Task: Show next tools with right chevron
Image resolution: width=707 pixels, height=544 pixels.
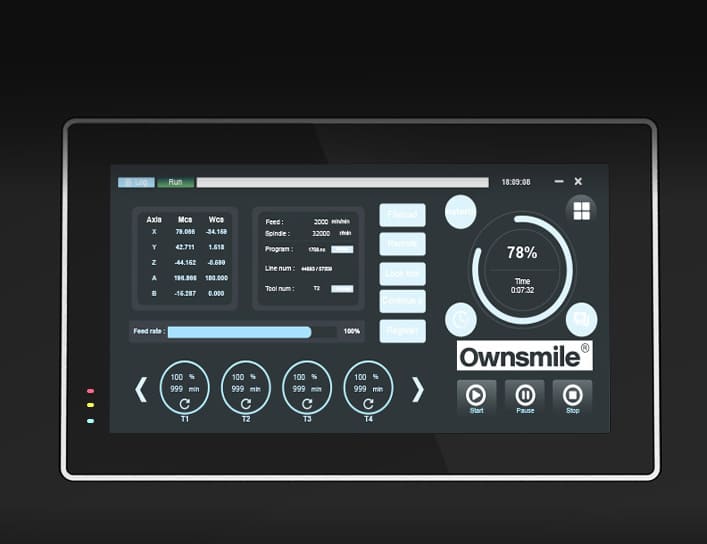Action: coord(418,389)
